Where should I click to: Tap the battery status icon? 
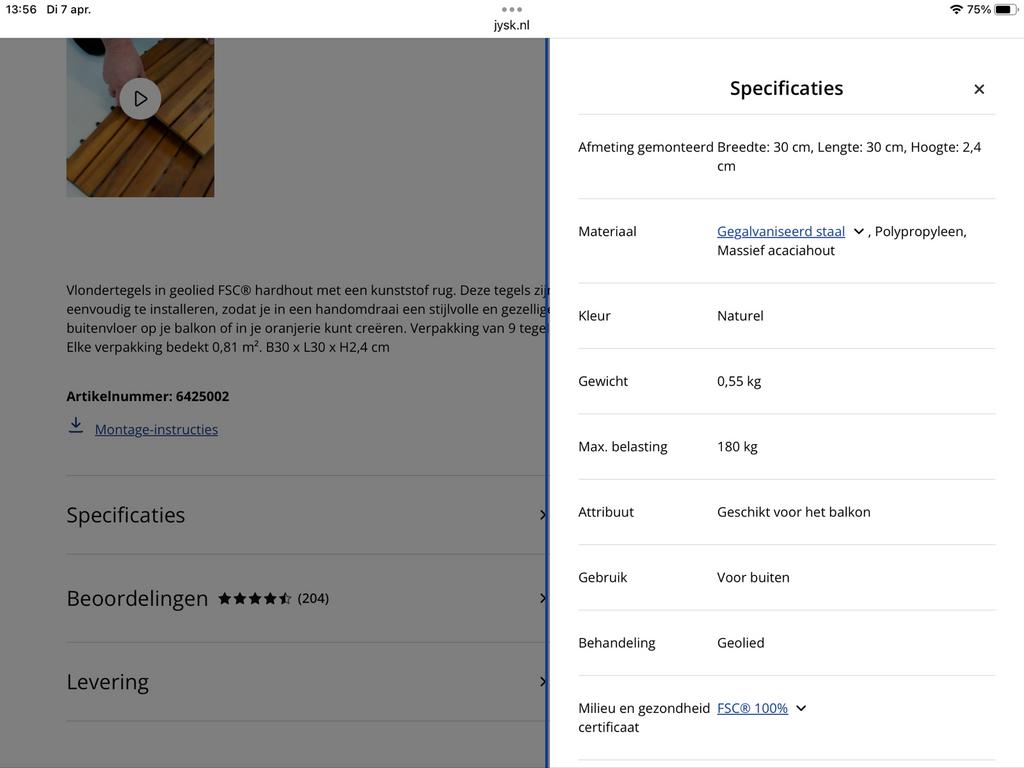1004,9
